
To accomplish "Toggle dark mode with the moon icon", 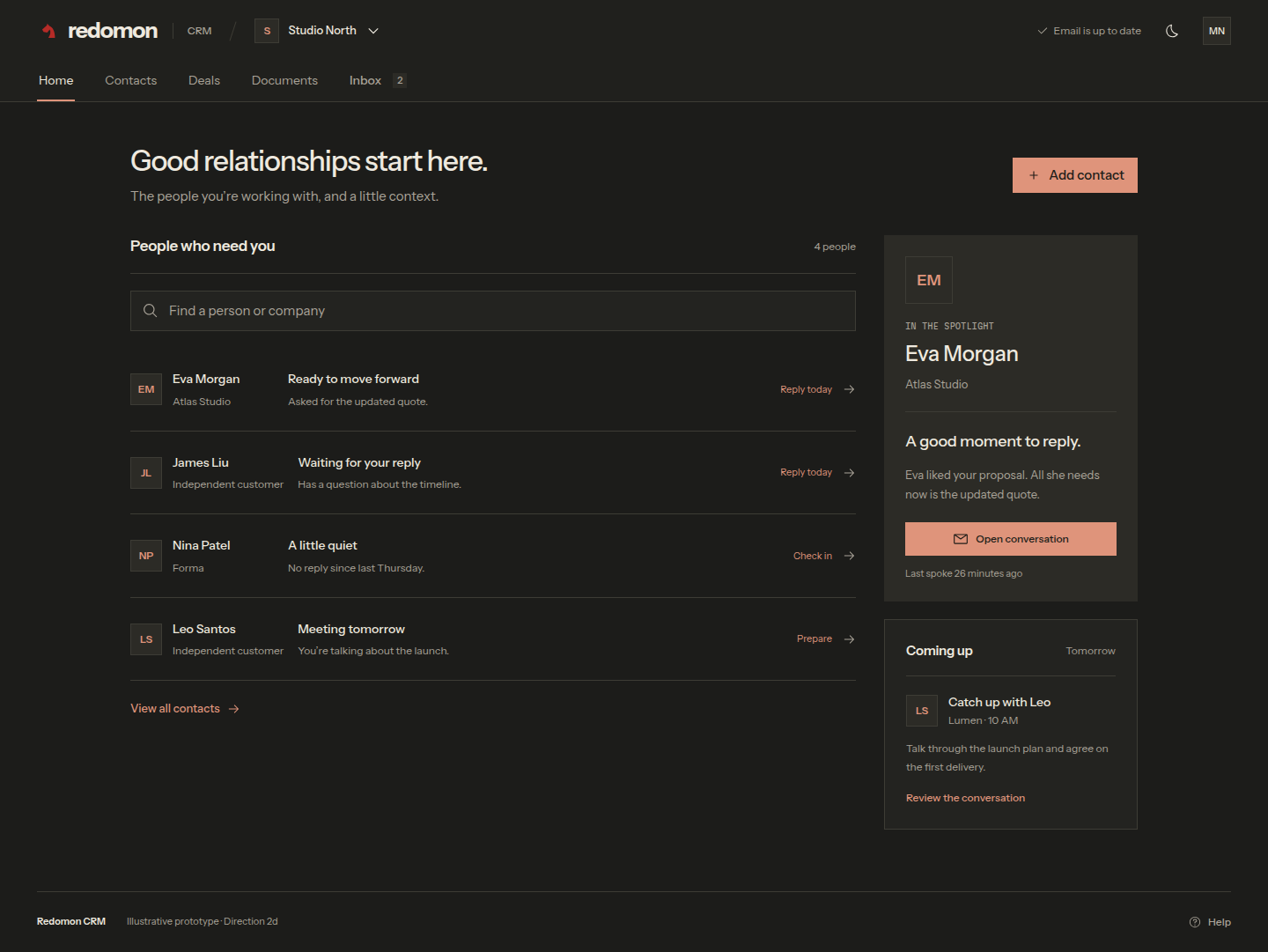I will 1172,31.
